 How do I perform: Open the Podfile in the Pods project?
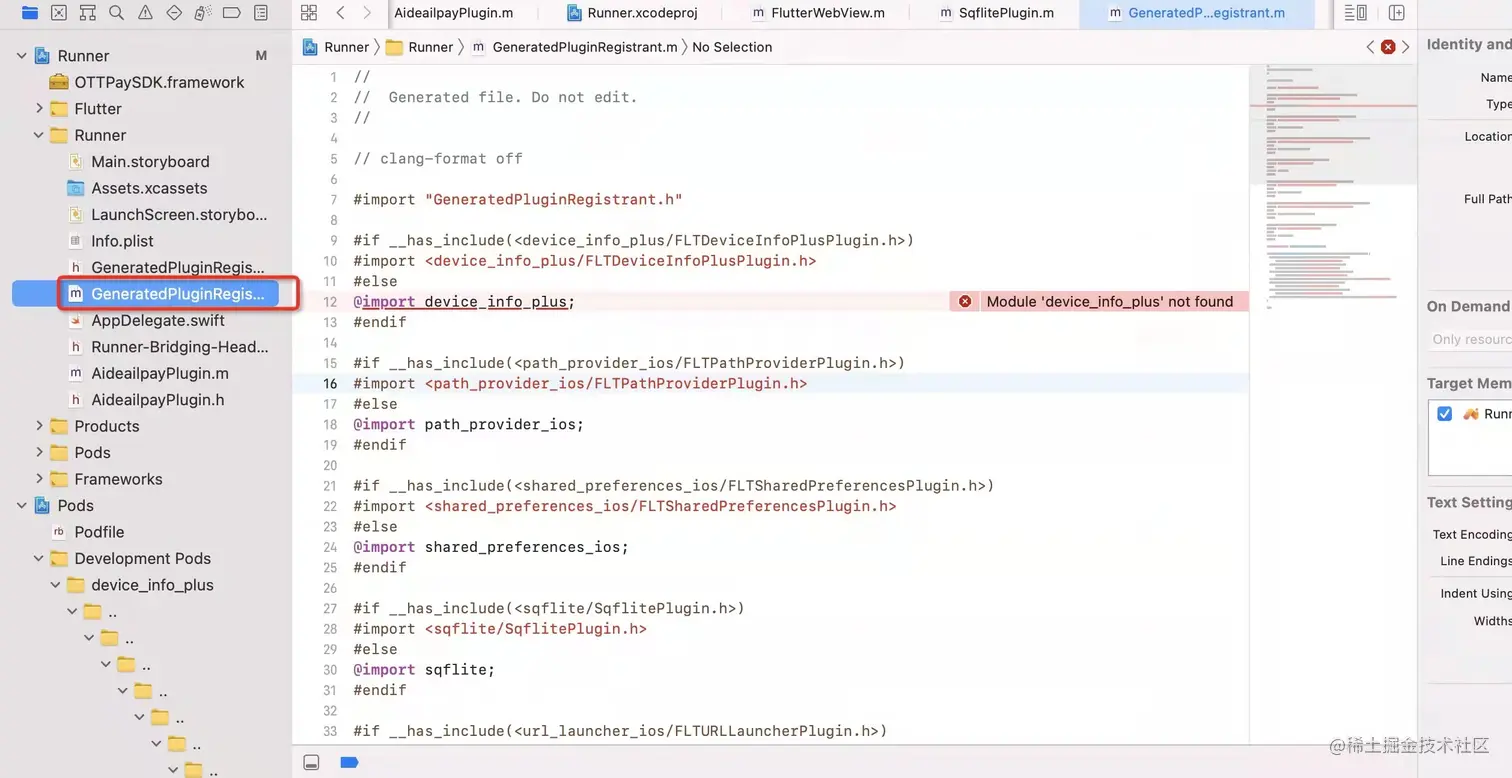tap(99, 532)
